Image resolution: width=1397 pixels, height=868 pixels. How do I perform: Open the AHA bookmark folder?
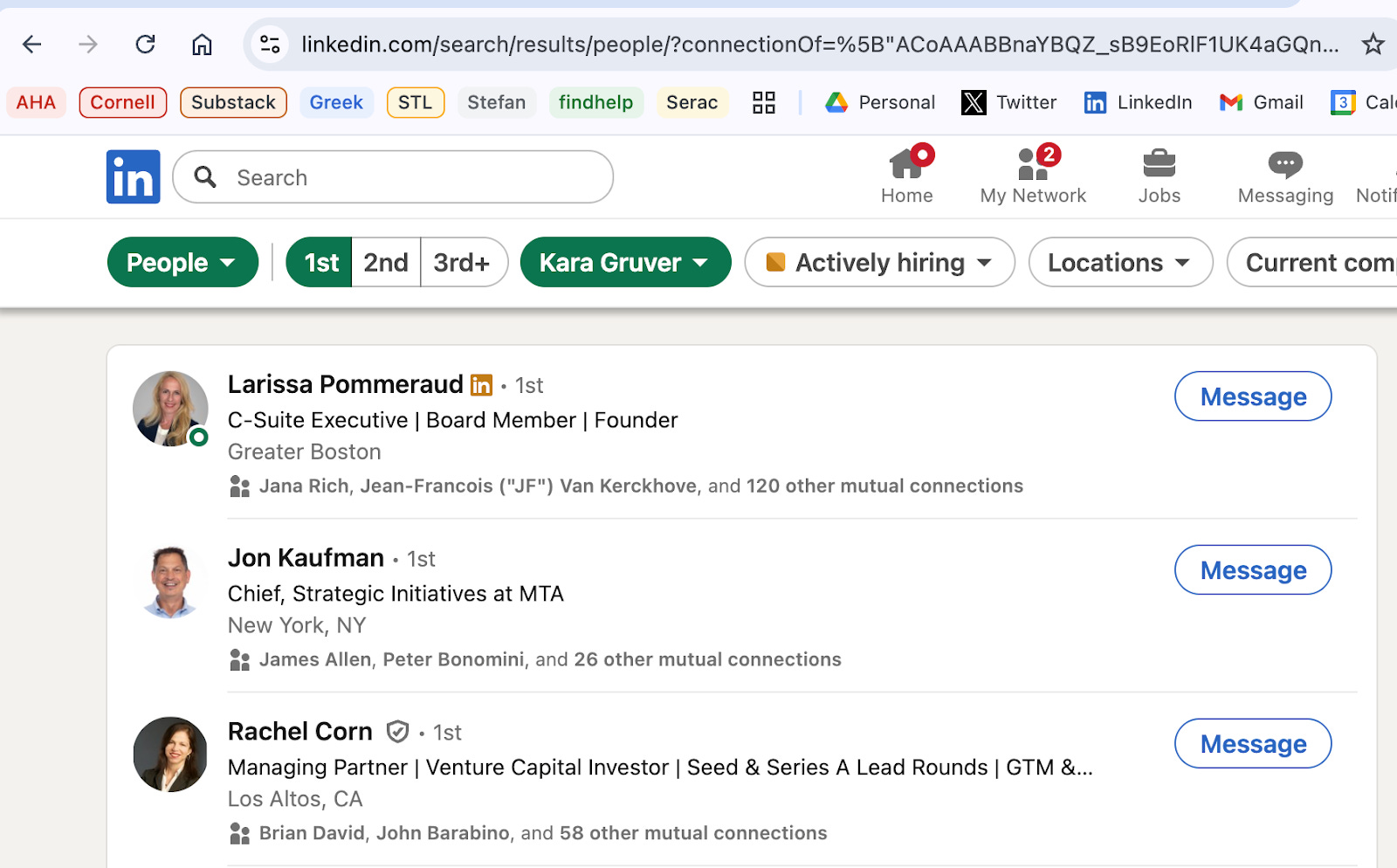point(36,103)
